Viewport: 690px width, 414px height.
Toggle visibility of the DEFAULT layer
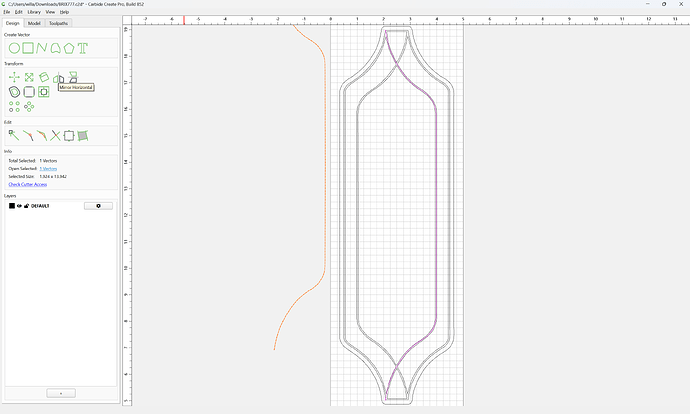19,206
